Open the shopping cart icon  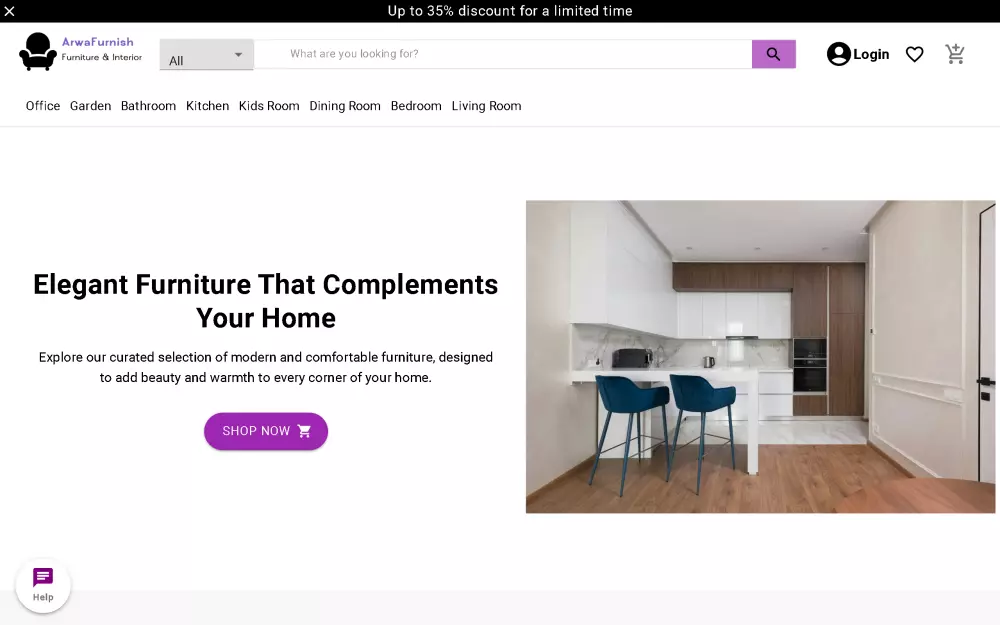click(954, 54)
